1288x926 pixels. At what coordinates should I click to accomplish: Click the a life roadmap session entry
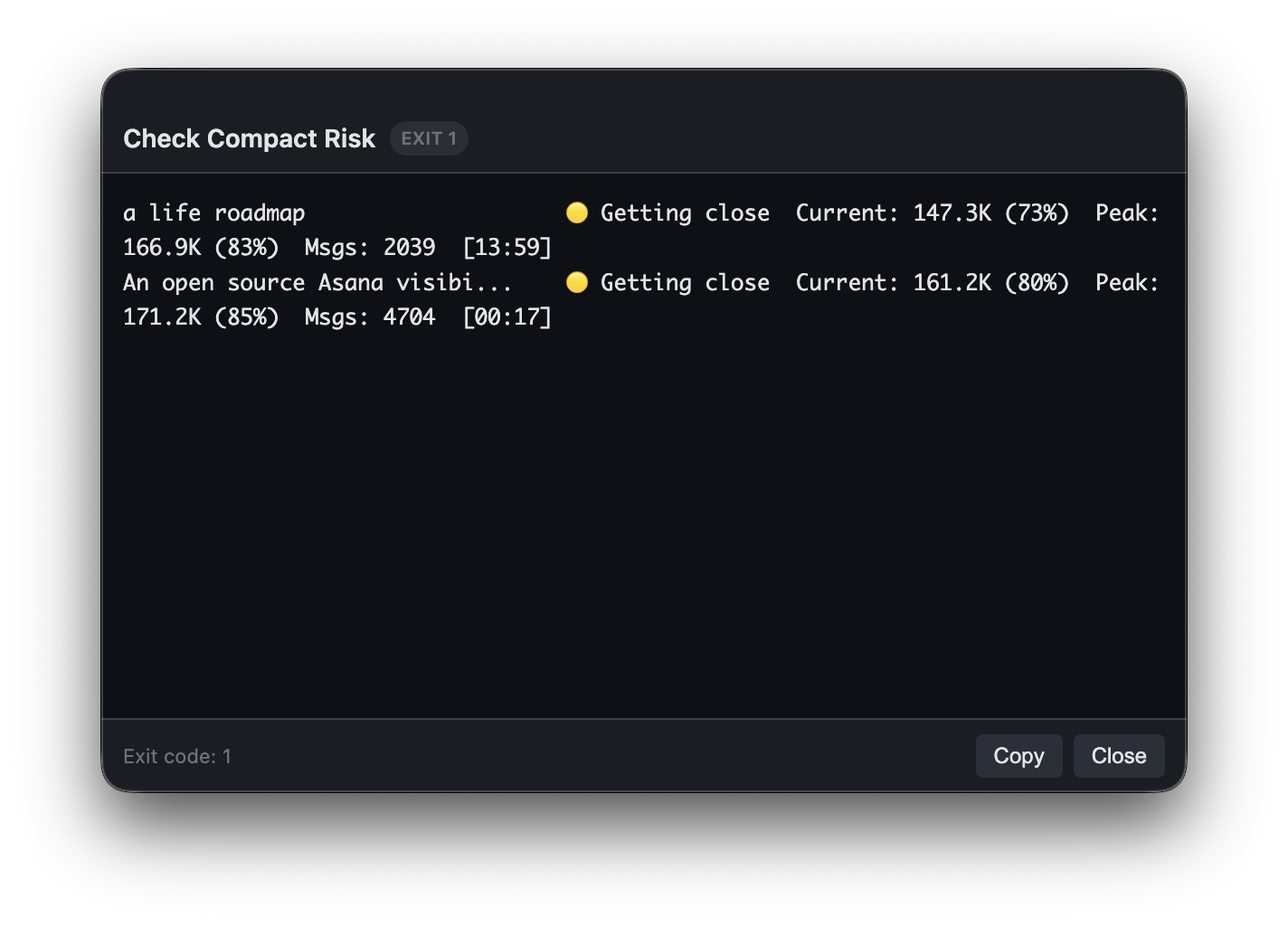(214, 213)
